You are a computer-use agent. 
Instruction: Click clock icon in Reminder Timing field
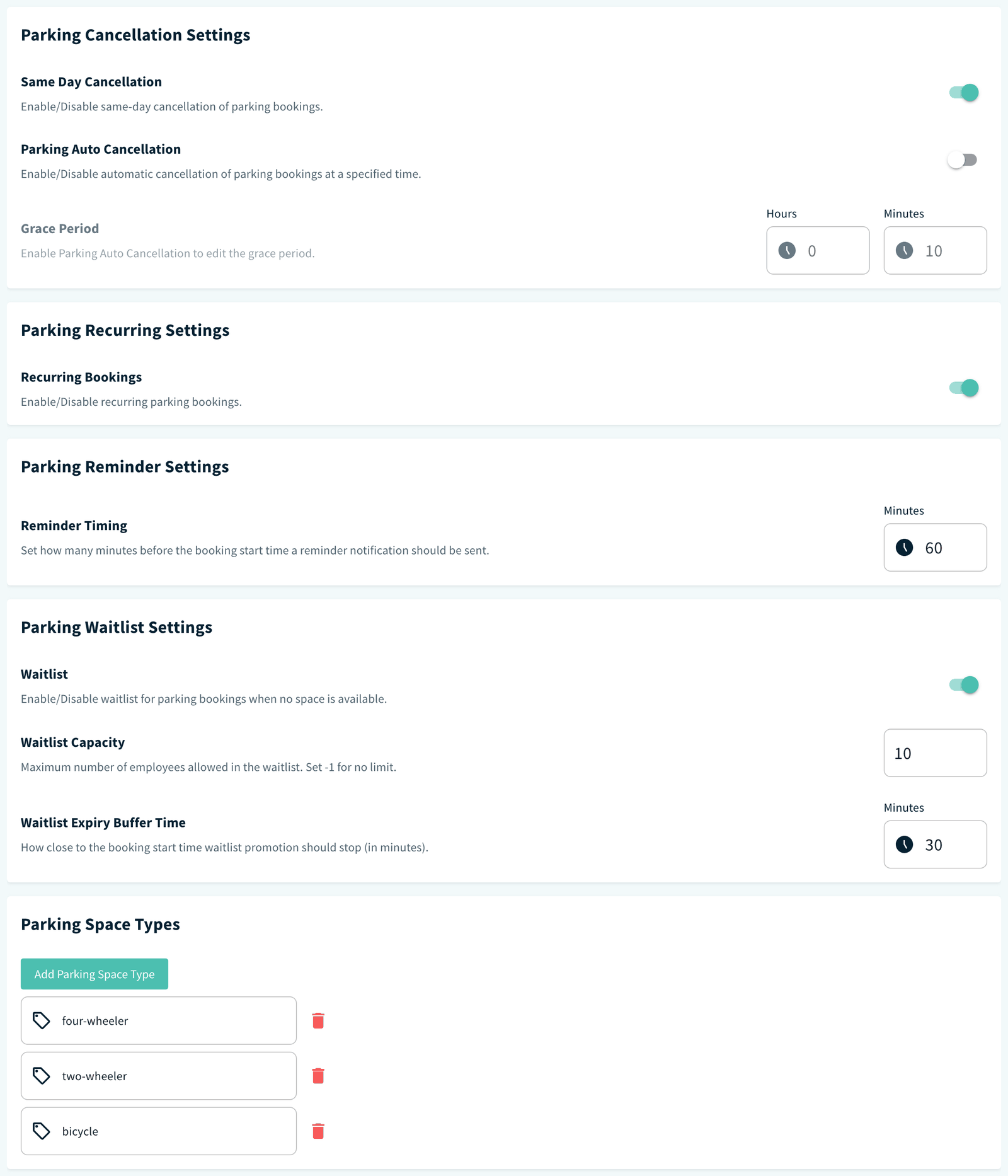pos(904,548)
